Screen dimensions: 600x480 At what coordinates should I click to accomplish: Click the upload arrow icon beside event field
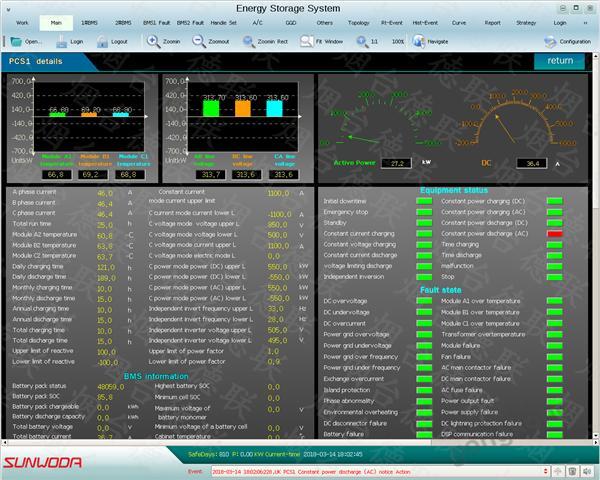[x=558, y=471]
